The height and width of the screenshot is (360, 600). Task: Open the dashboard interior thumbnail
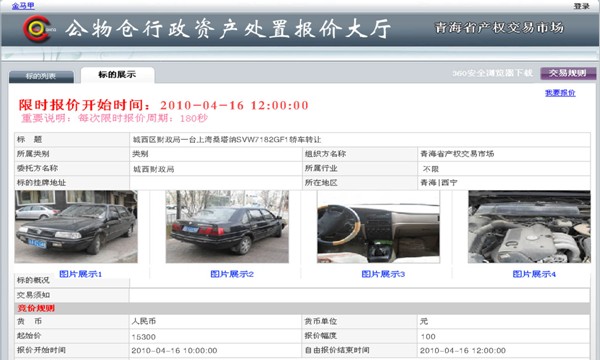pos(378,226)
